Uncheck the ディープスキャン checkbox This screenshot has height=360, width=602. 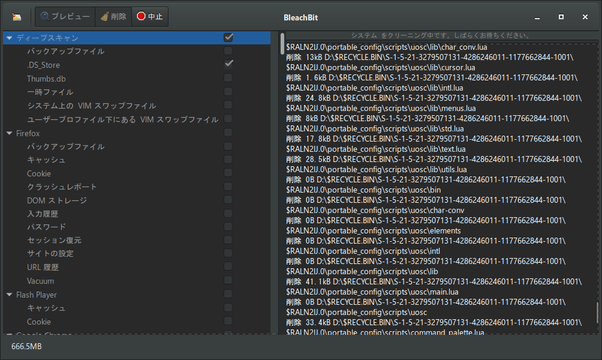(x=228, y=37)
